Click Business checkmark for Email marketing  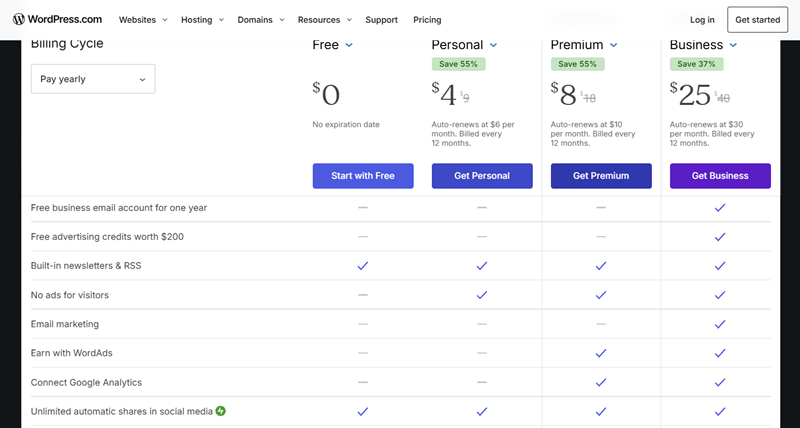point(720,324)
